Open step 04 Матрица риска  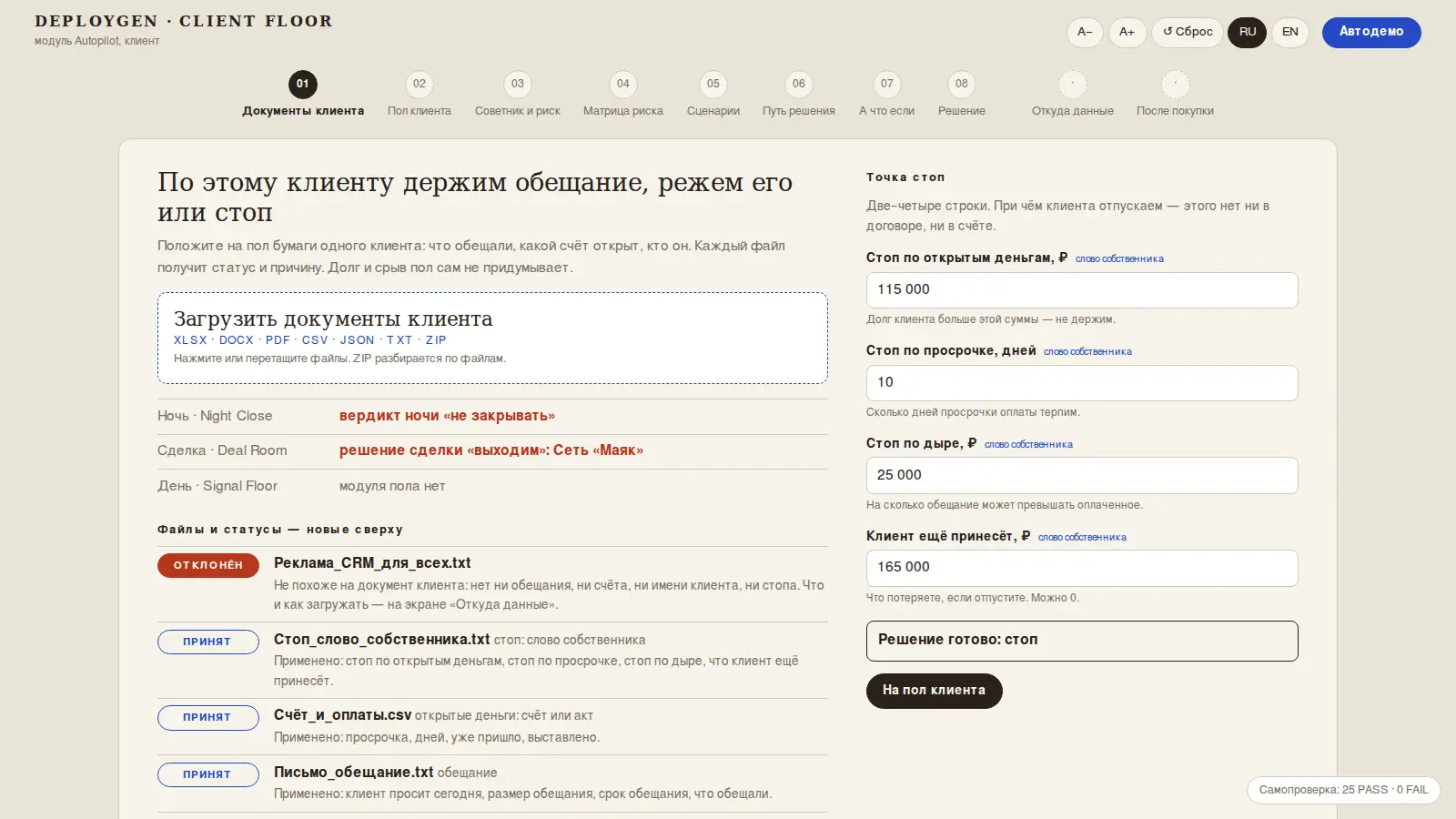[623, 95]
